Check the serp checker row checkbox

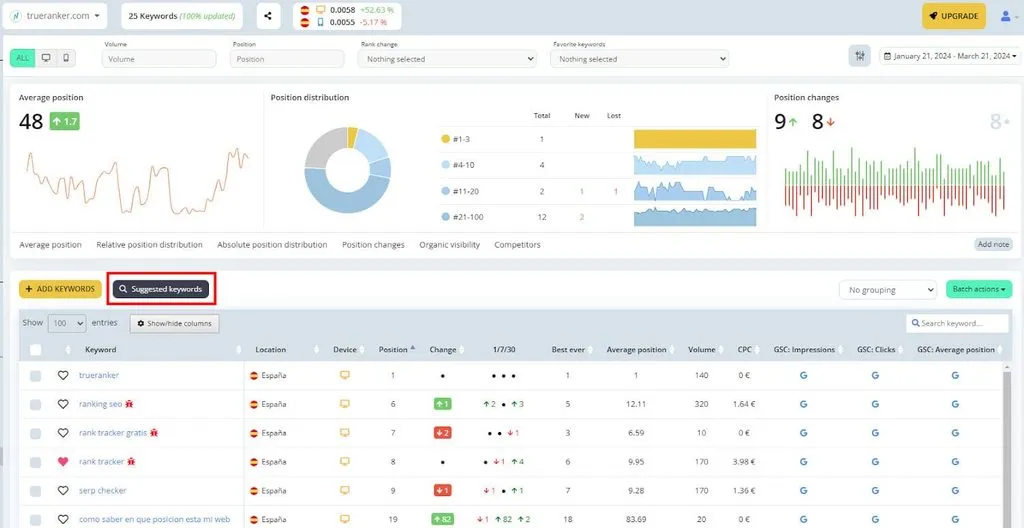[x=36, y=491]
